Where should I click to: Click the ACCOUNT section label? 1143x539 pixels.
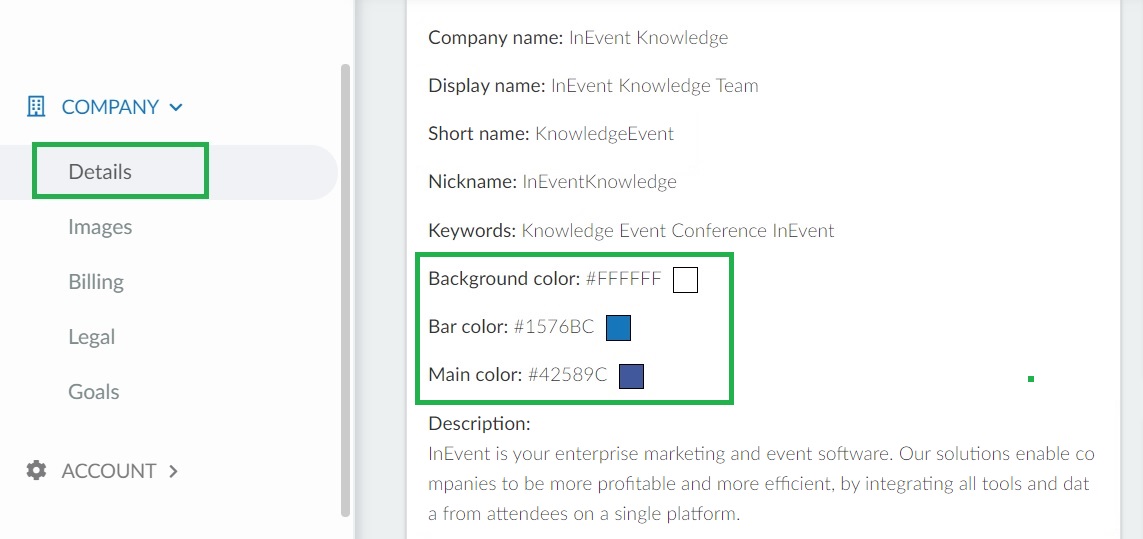[x=109, y=471]
